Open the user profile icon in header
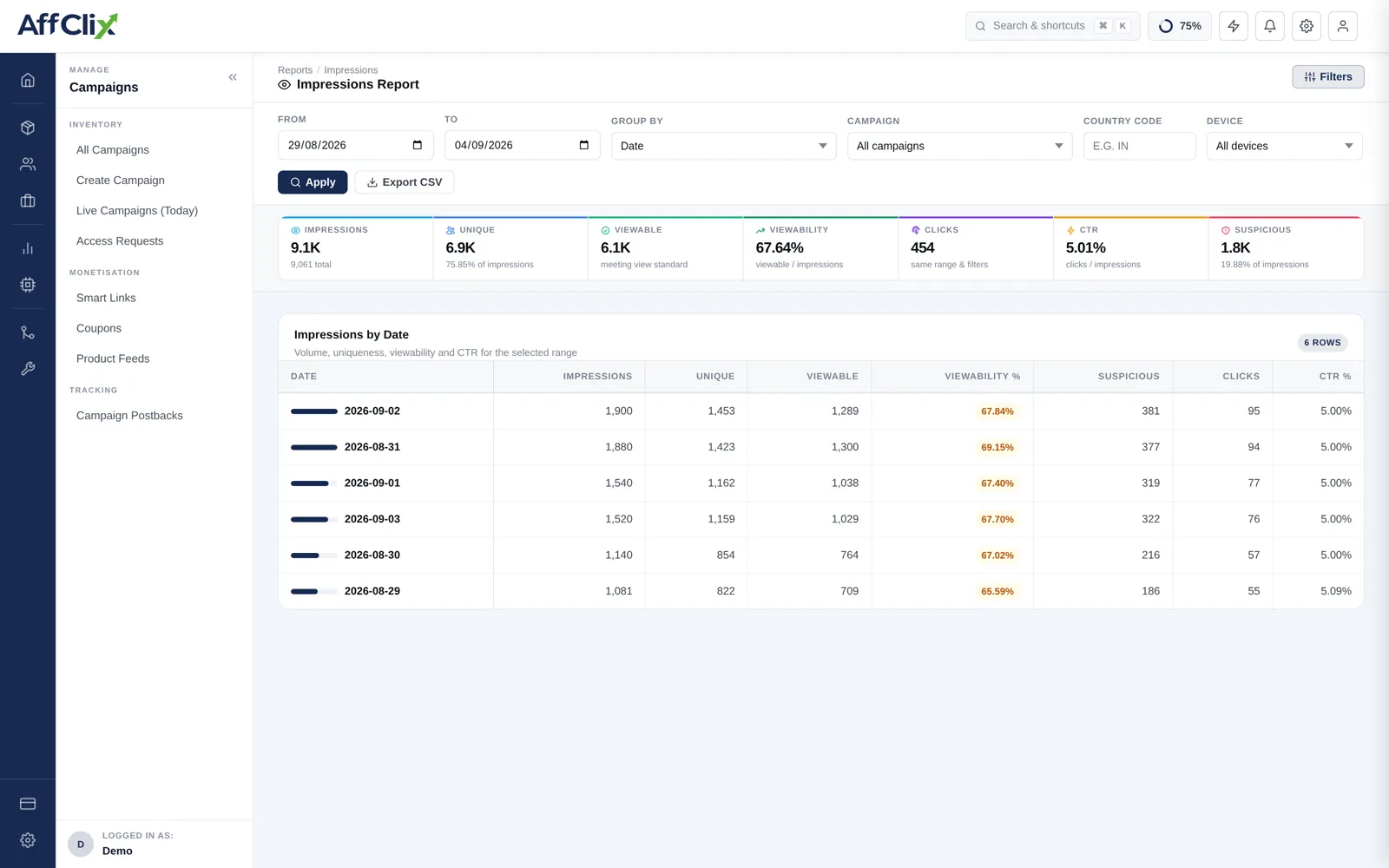Image resolution: width=1389 pixels, height=868 pixels. coord(1343,26)
